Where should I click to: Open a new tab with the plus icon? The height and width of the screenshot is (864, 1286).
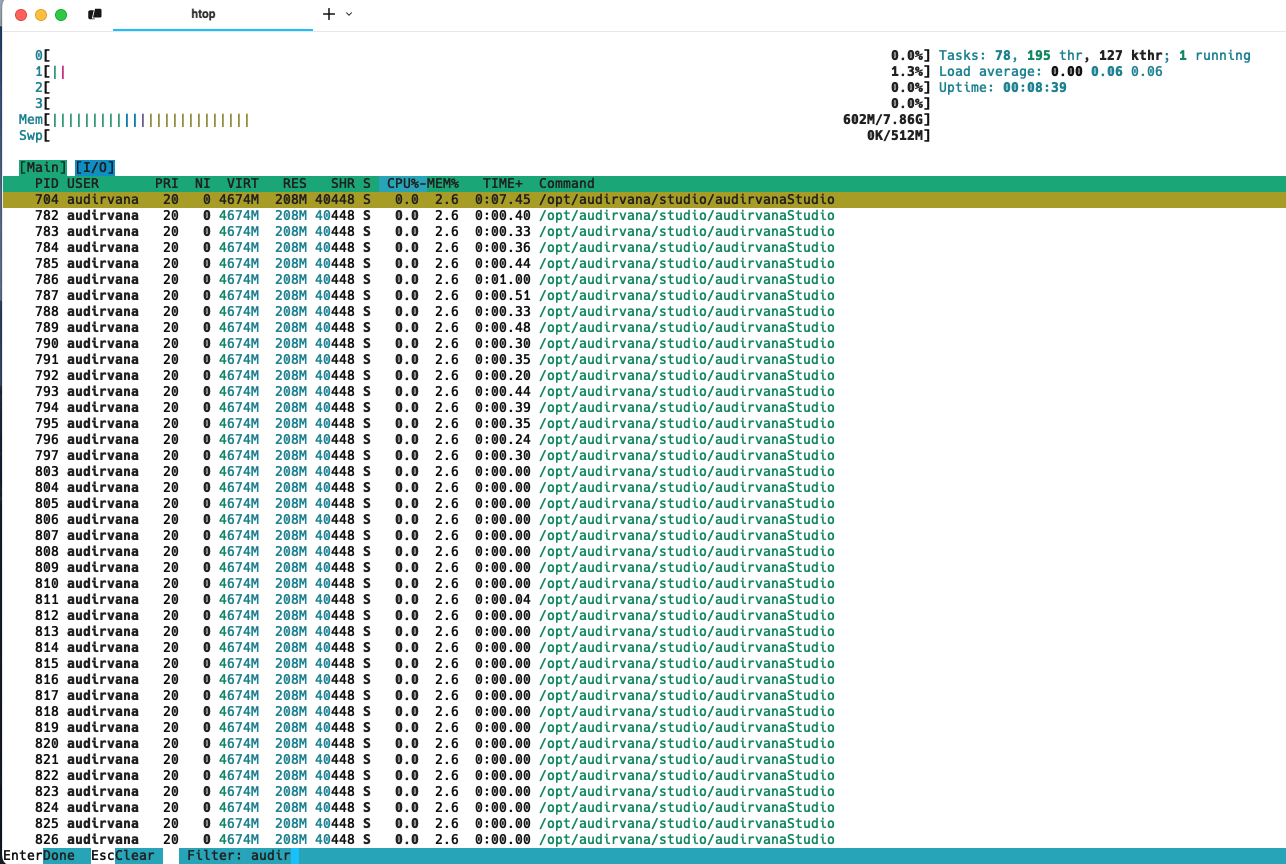(329, 14)
